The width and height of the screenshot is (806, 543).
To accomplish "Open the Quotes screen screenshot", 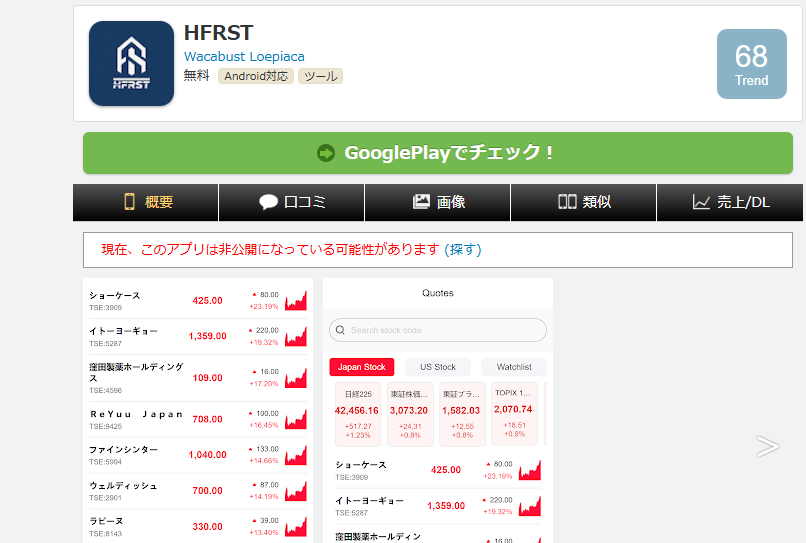I will coord(438,410).
